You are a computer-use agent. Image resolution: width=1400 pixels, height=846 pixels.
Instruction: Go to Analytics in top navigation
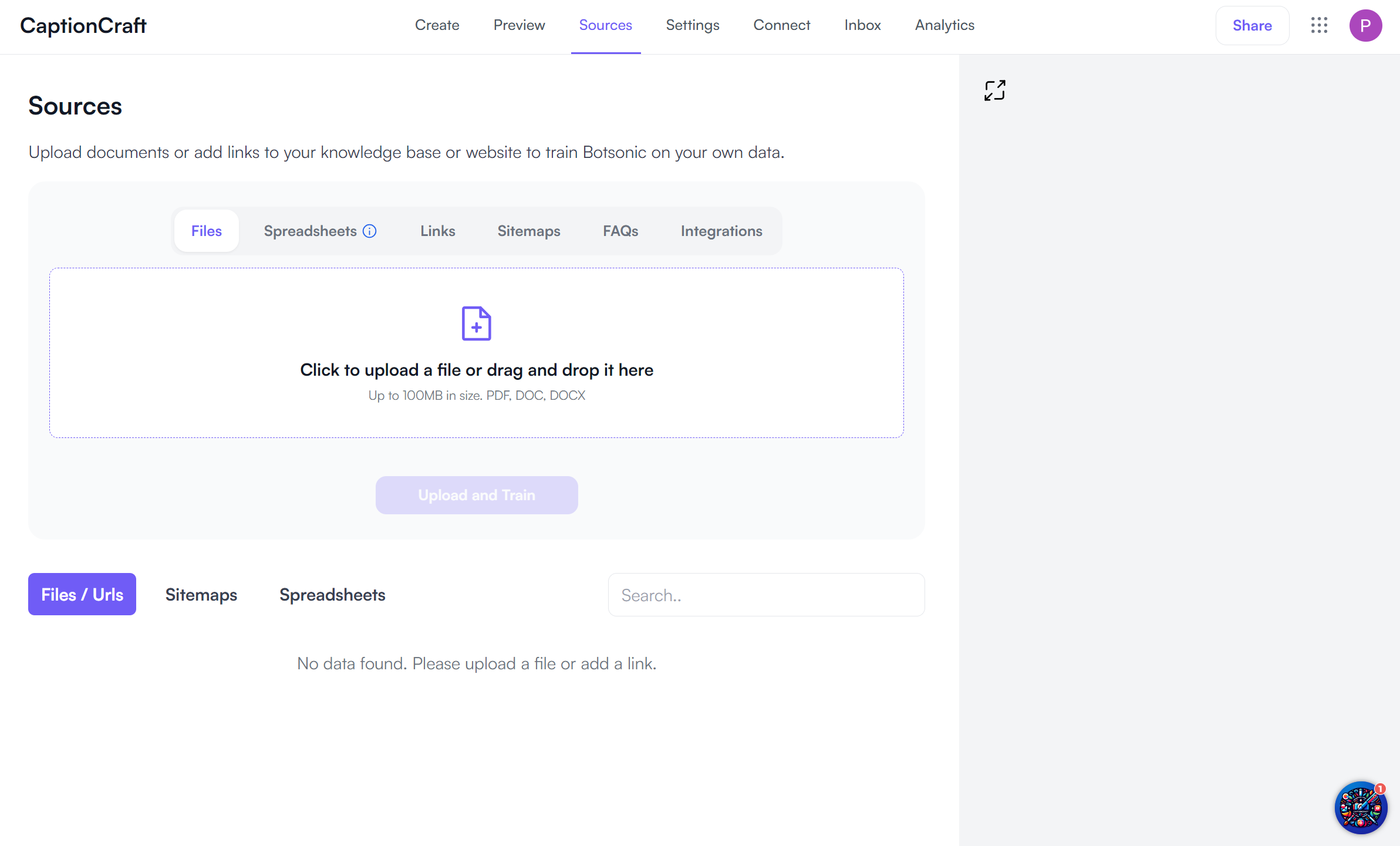pyautogui.click(x=944, y=25)
